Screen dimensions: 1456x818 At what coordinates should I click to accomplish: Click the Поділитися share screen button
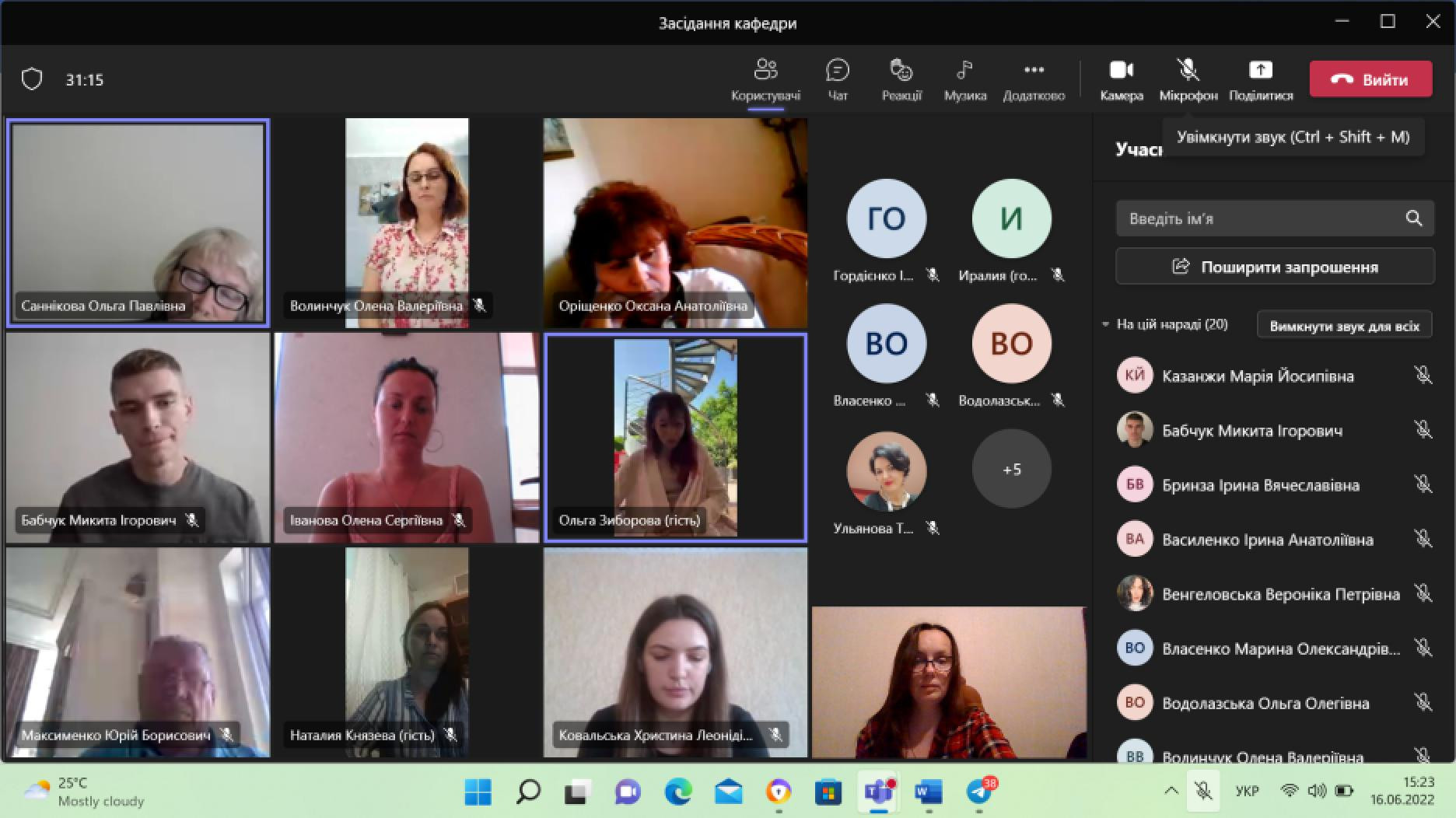pos(1261,79)
